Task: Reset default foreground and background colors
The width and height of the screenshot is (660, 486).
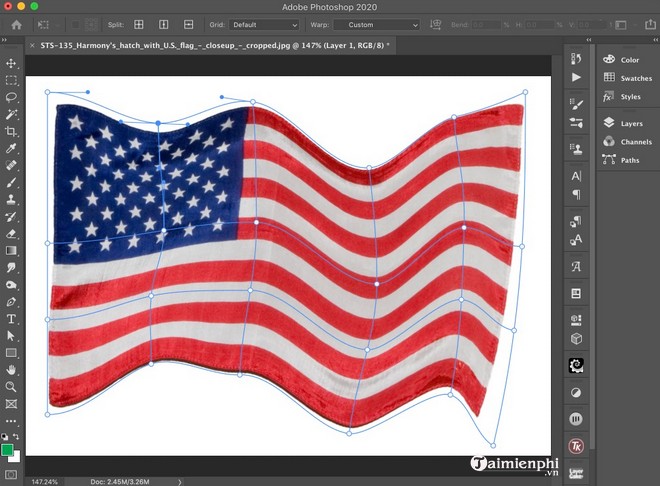Action: pos(4,436)
